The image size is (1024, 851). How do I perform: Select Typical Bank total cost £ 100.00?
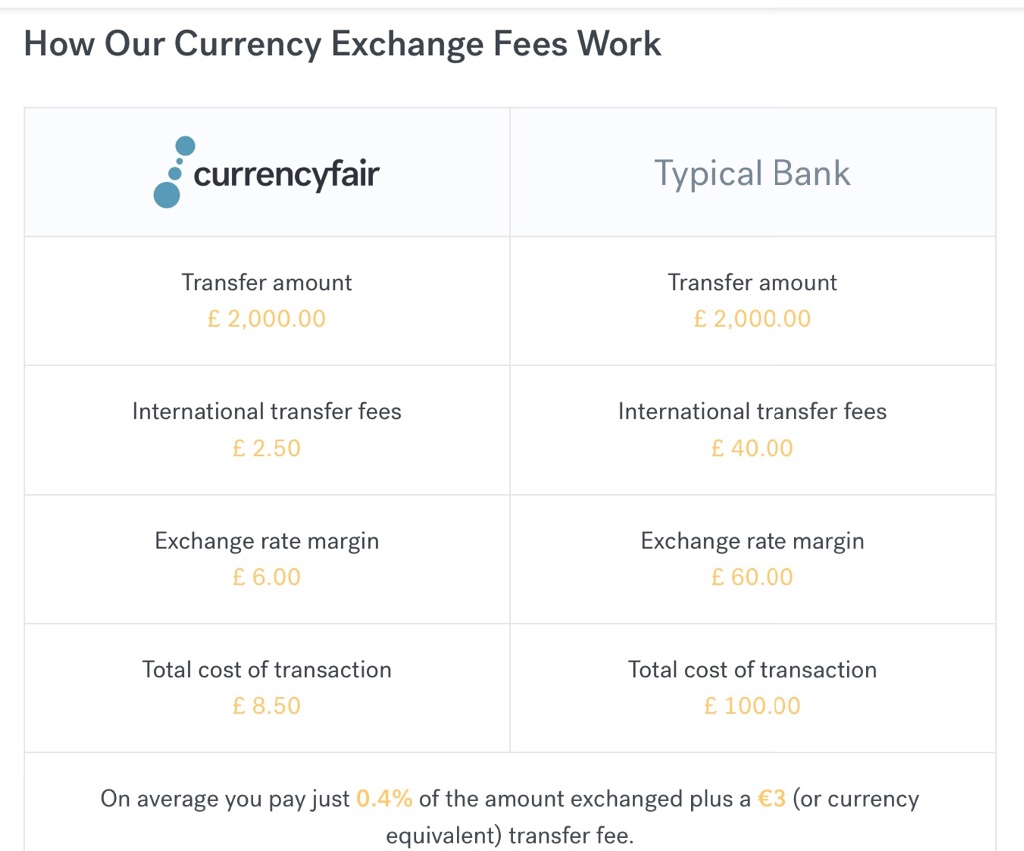coord(752,705)
